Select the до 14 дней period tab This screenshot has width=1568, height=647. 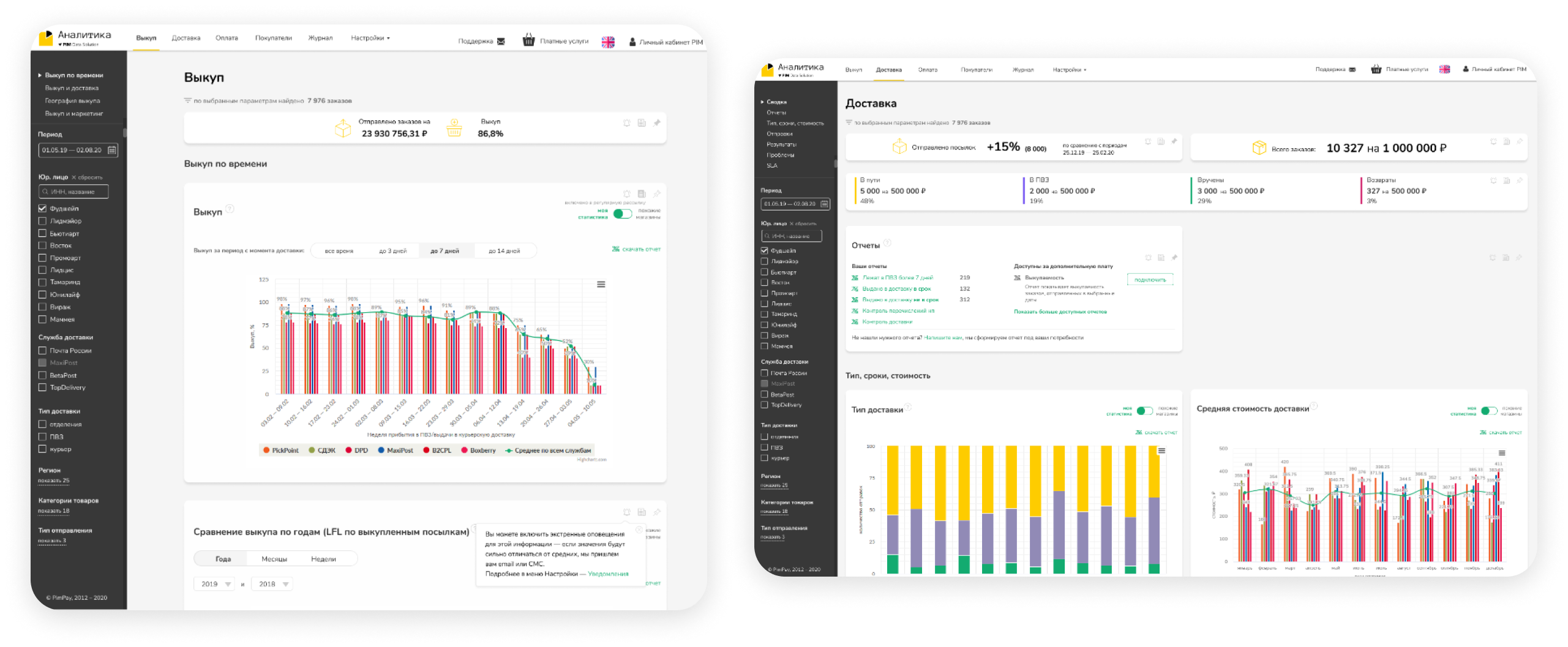[x=504, y=251]
